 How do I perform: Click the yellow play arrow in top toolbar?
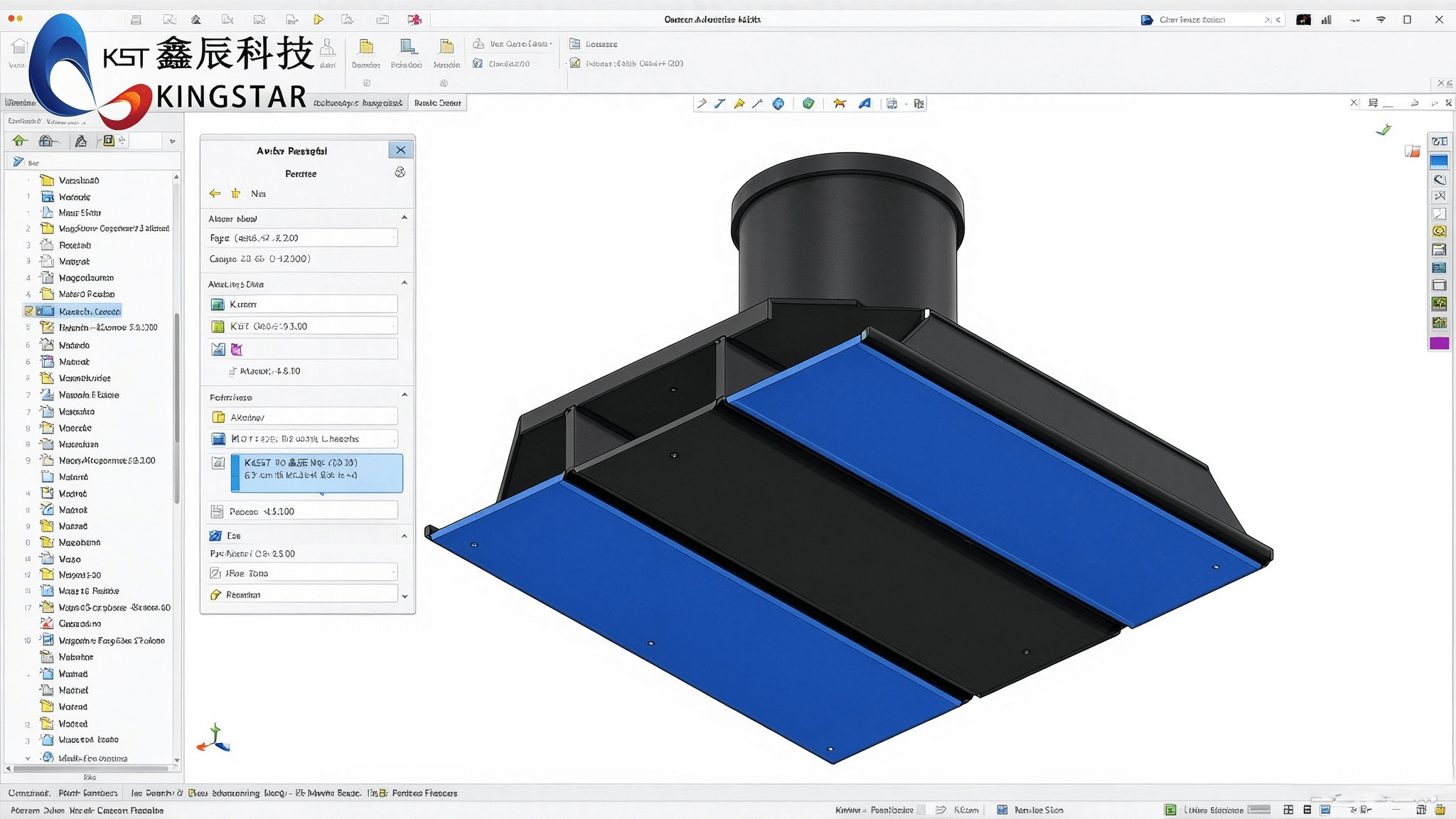point(318,20)
